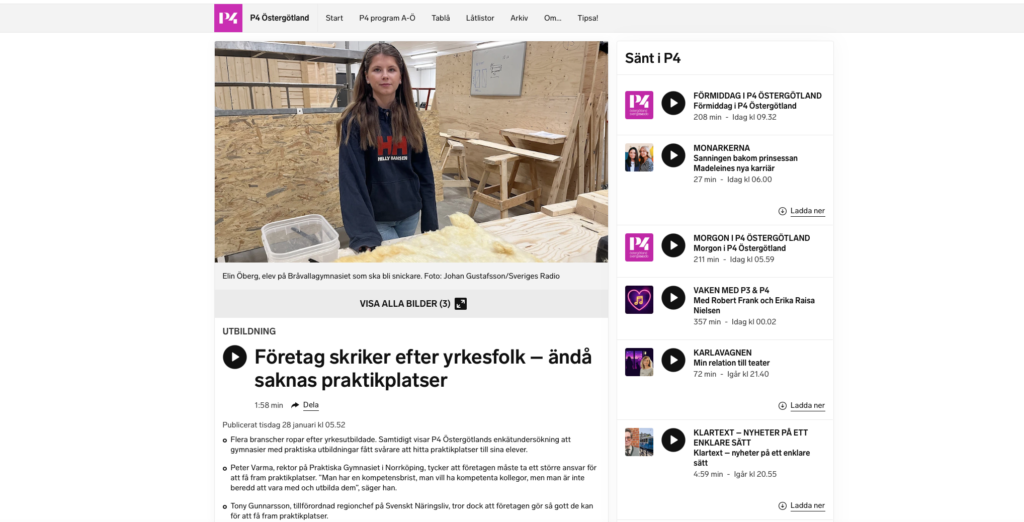
Task: Open the Låtlistor page
Action: (x=480, y=18)
